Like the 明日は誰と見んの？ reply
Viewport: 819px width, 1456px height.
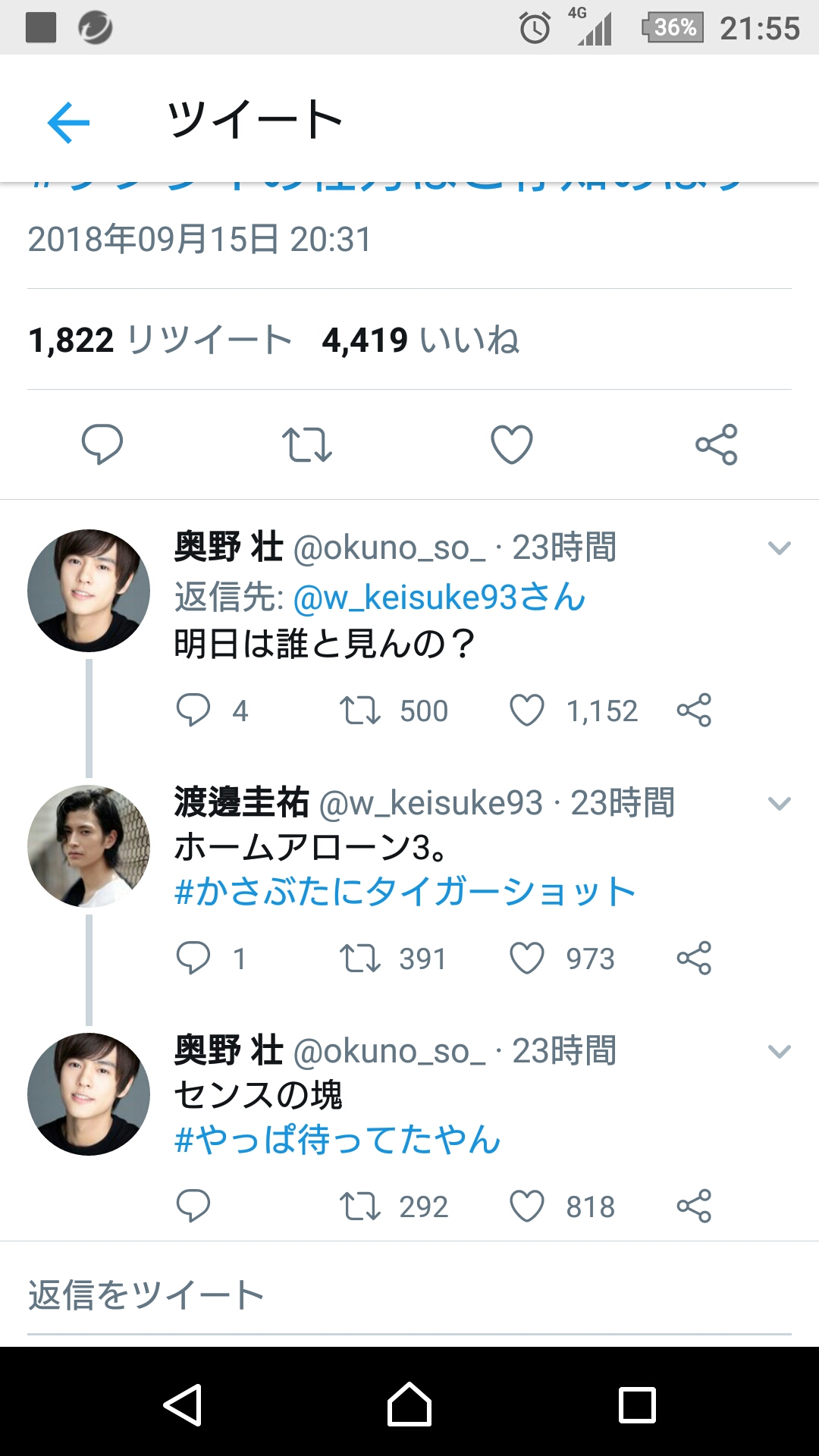(x=527, y=711)
